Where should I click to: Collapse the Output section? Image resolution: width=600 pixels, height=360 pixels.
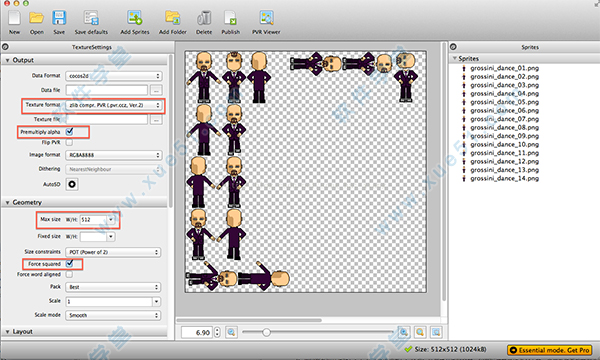(7, 60)
